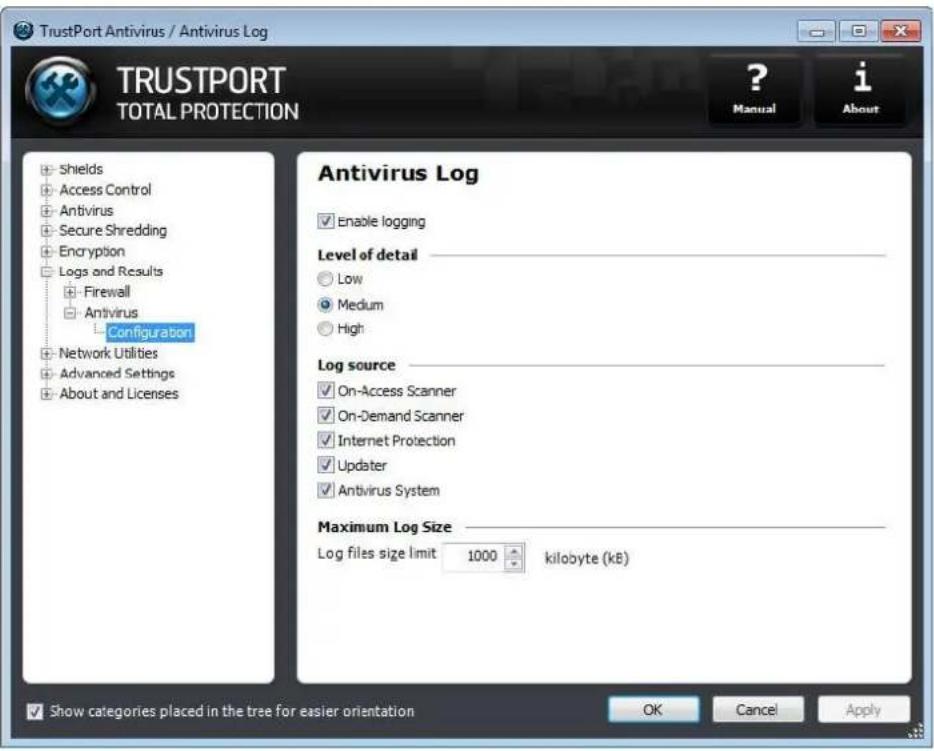This screenshot has height=751, width=934.
Task: Minimize the TrustPort window
Action: tap(816, 32)
